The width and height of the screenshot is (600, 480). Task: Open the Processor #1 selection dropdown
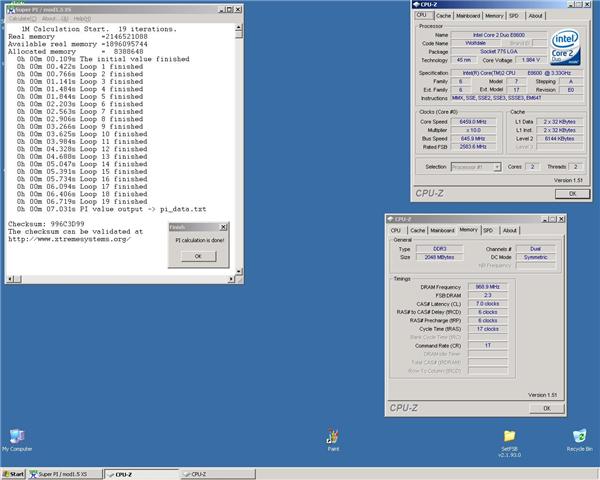point(476,167)
